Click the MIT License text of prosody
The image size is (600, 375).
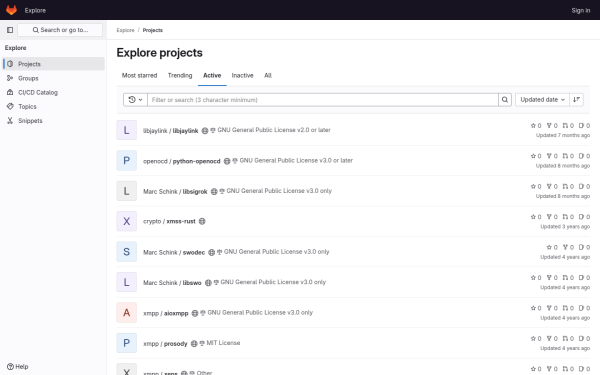pos(223,343)
